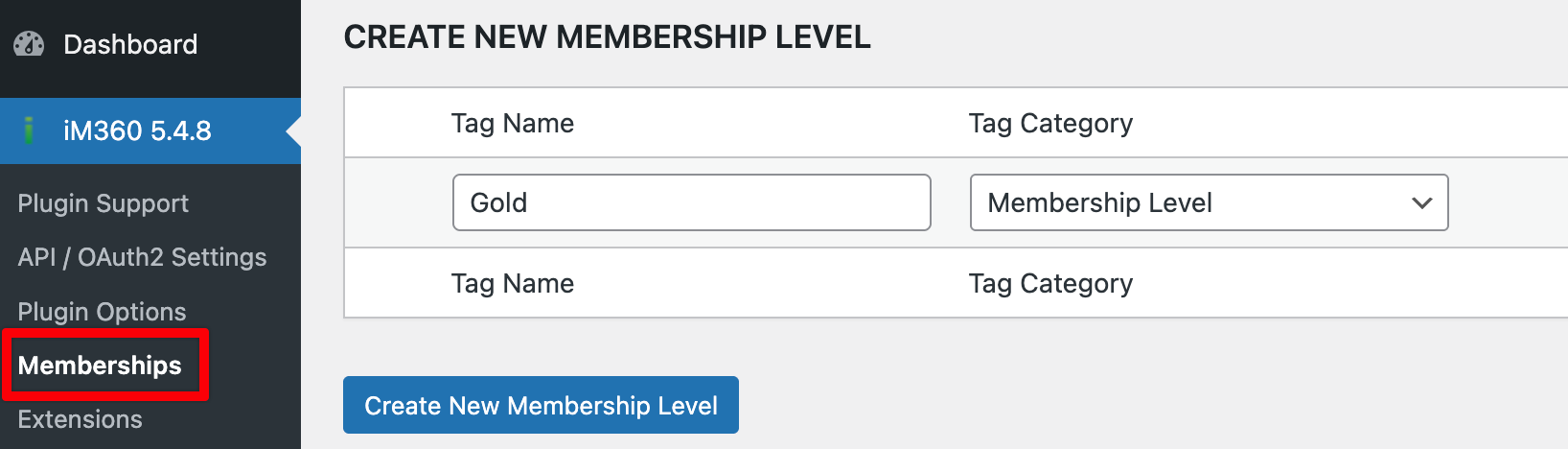Focus the Tag Name field containing Gold
Viewport: 1568px width, 449px height.
691,202
